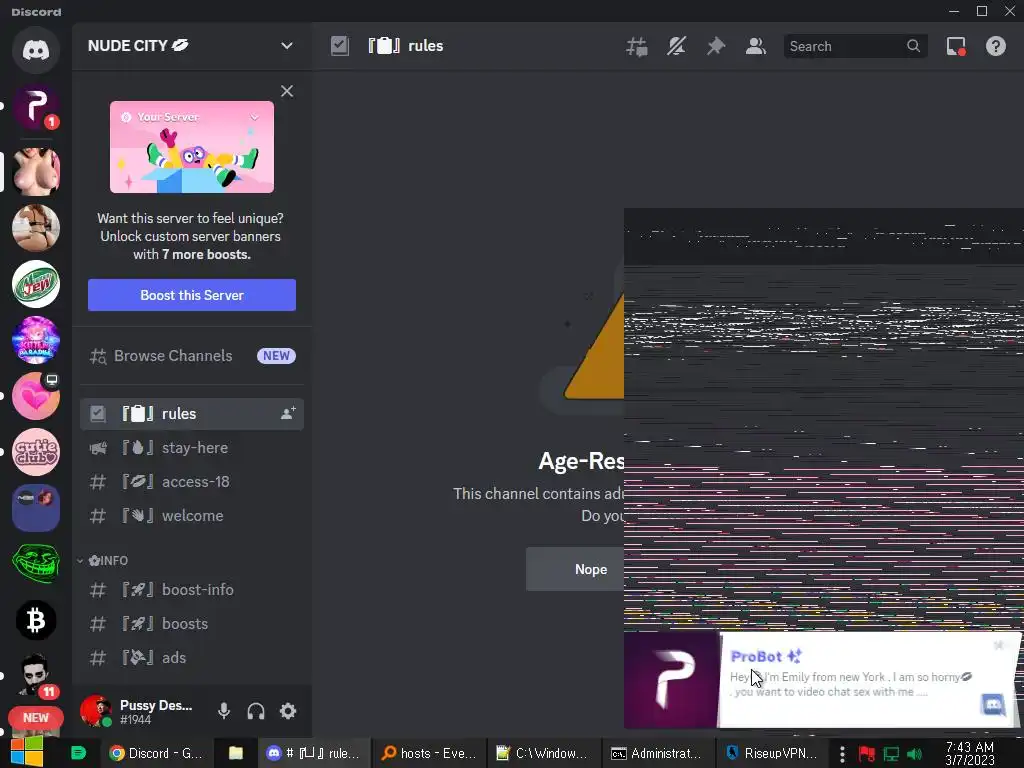The image size is (1024, 768).
Task: Click the red flag tray icon
Action: click(867, 754)
